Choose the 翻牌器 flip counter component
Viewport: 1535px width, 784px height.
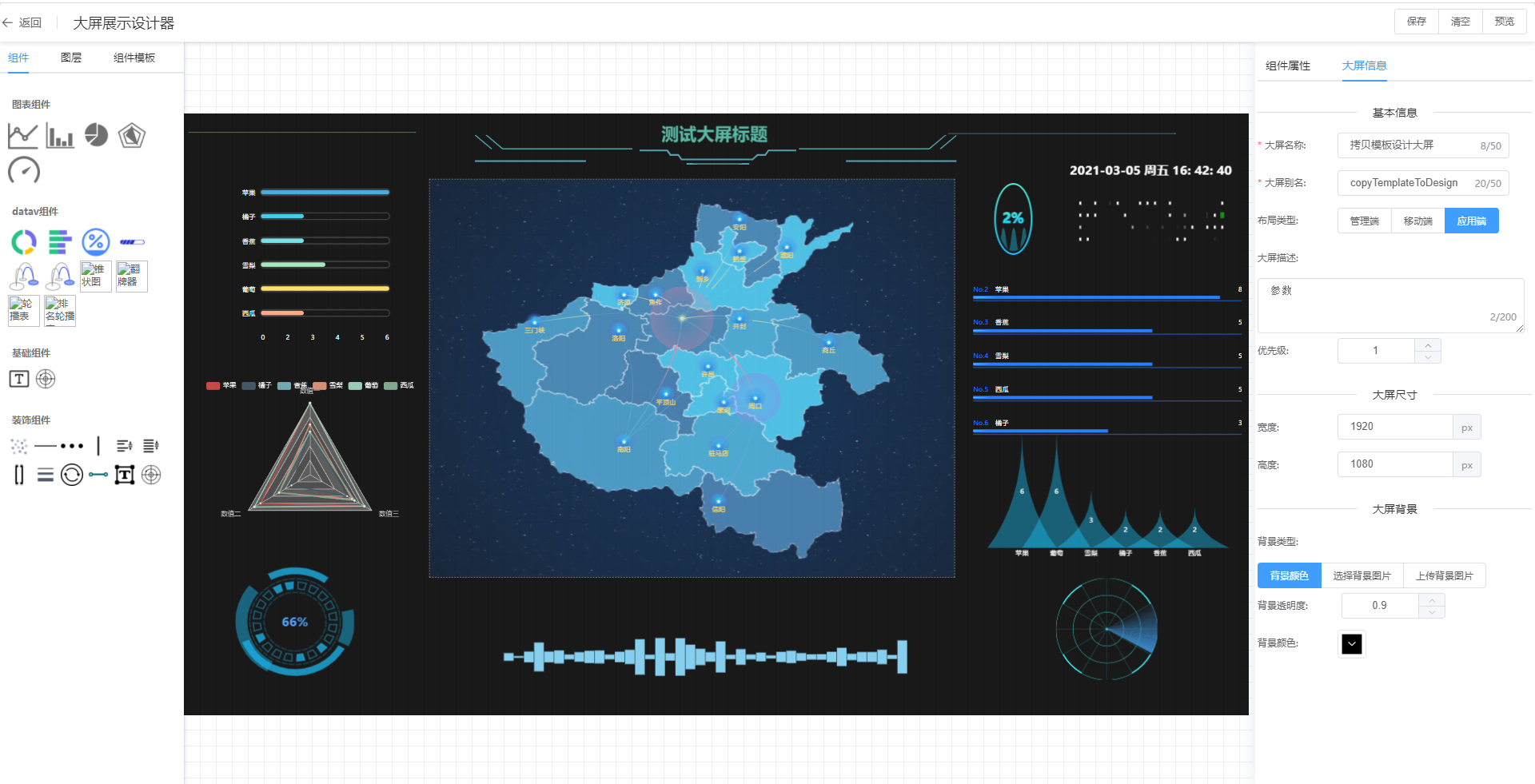[x=132, y=277]
